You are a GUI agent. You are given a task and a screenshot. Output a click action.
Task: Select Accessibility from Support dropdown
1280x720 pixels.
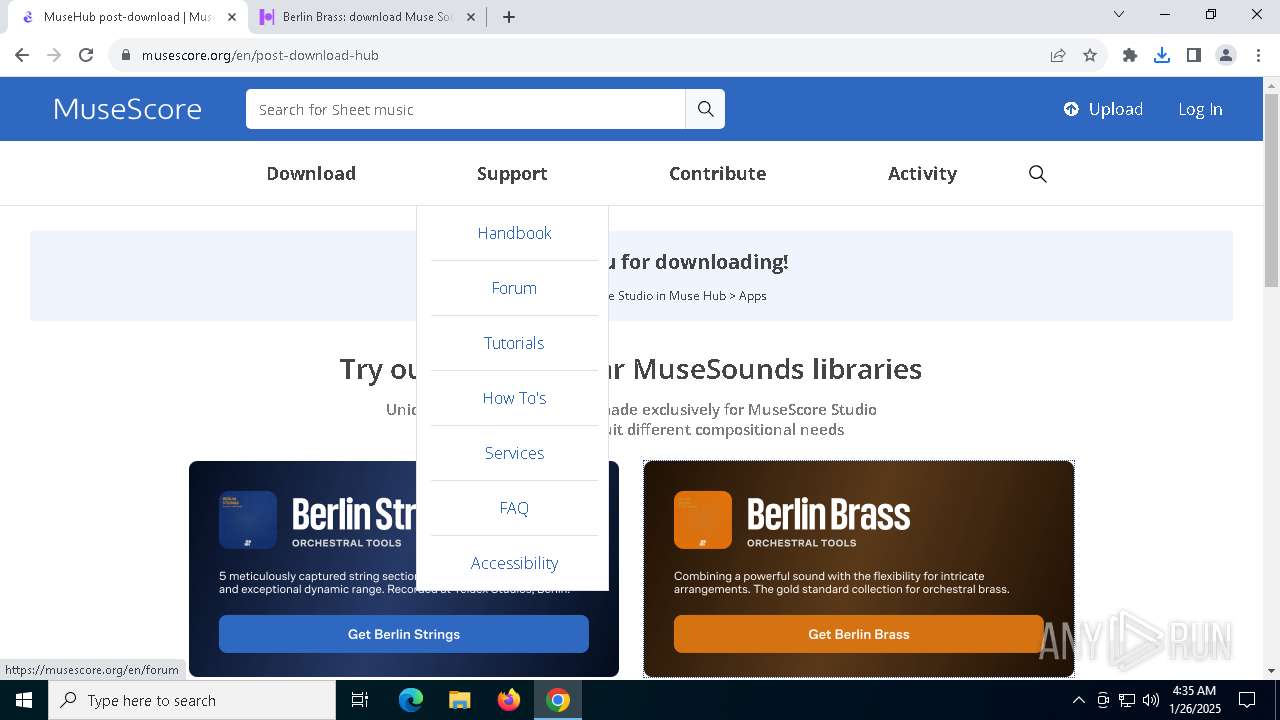click(x=514, y=563)
